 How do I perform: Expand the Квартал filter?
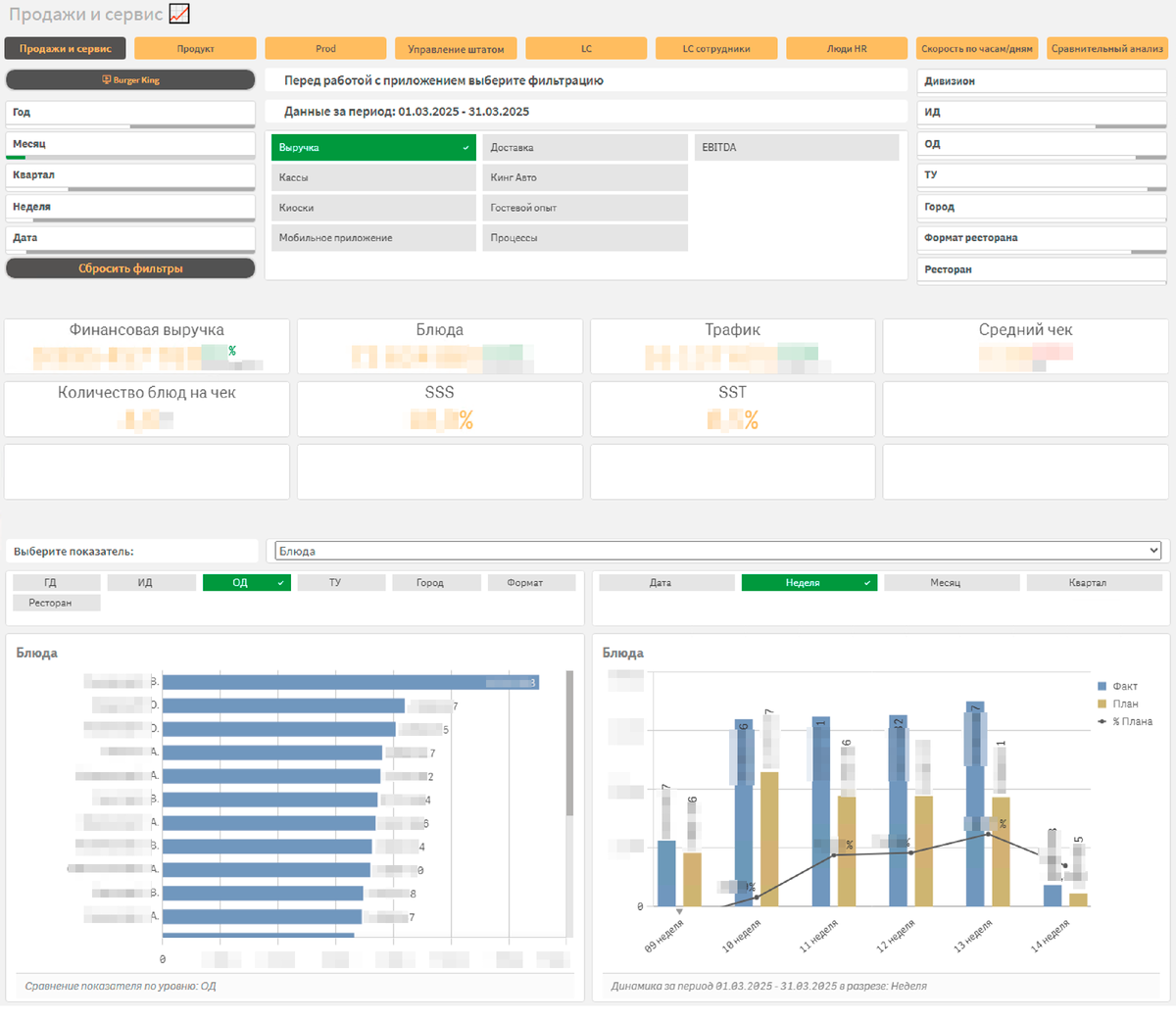coord(130,175)
